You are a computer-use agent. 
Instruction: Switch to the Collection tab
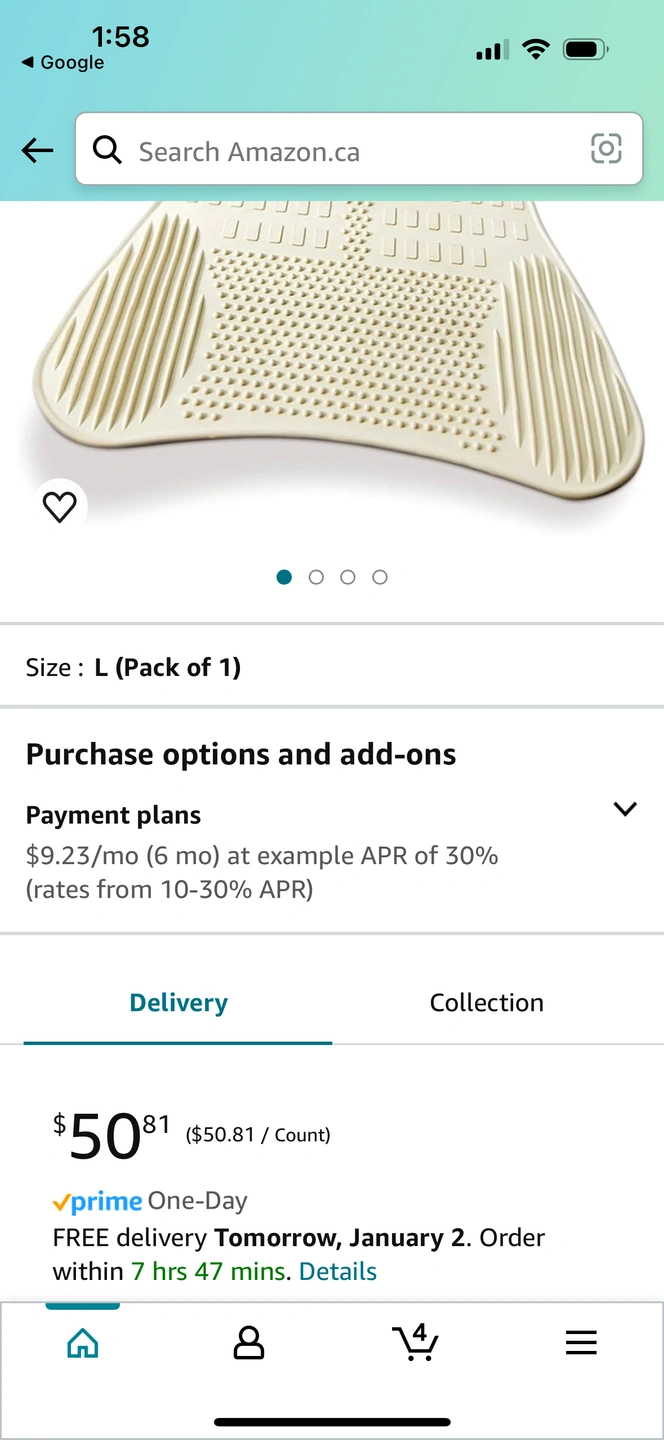(x=487, y=1002)
